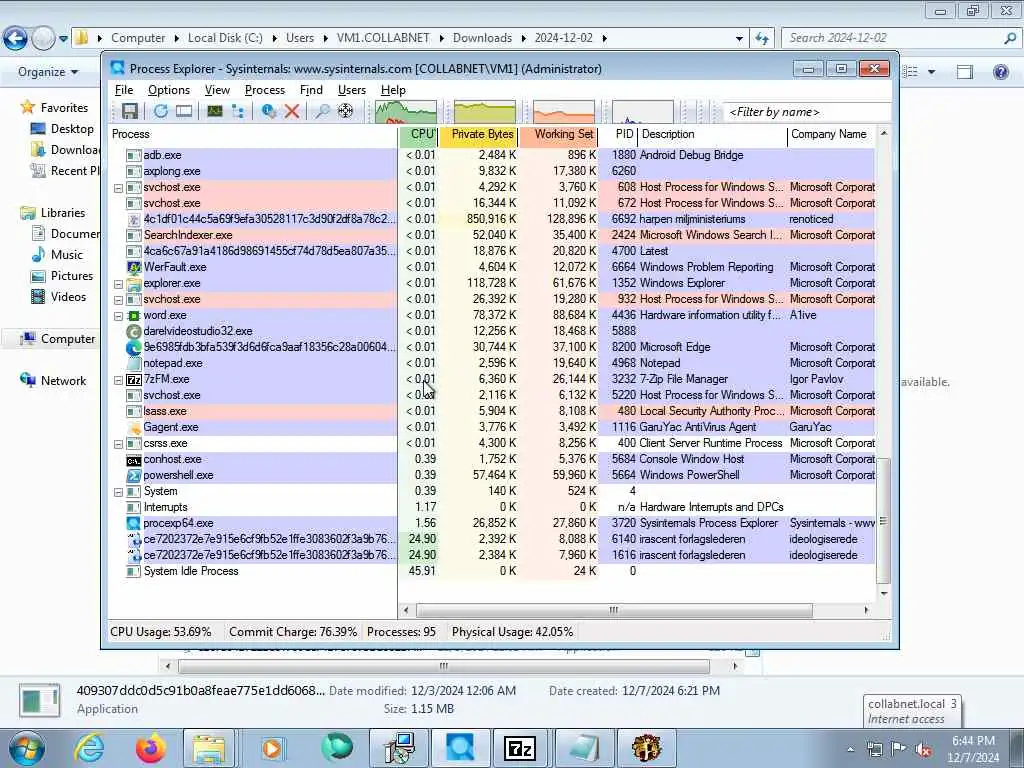Toggle the process tree view icon
Image resolution: width=1024 pixels, height=768 pixels.
238,112
